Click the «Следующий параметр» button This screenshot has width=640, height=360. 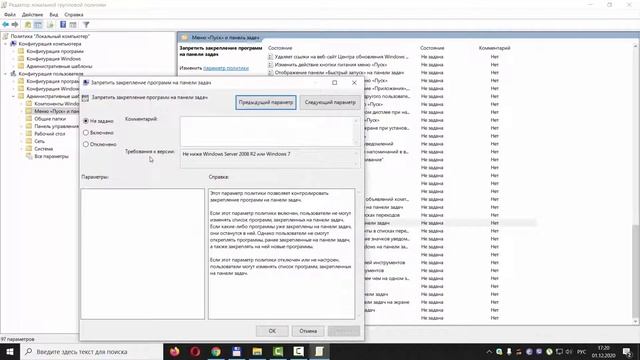point(330,102)
